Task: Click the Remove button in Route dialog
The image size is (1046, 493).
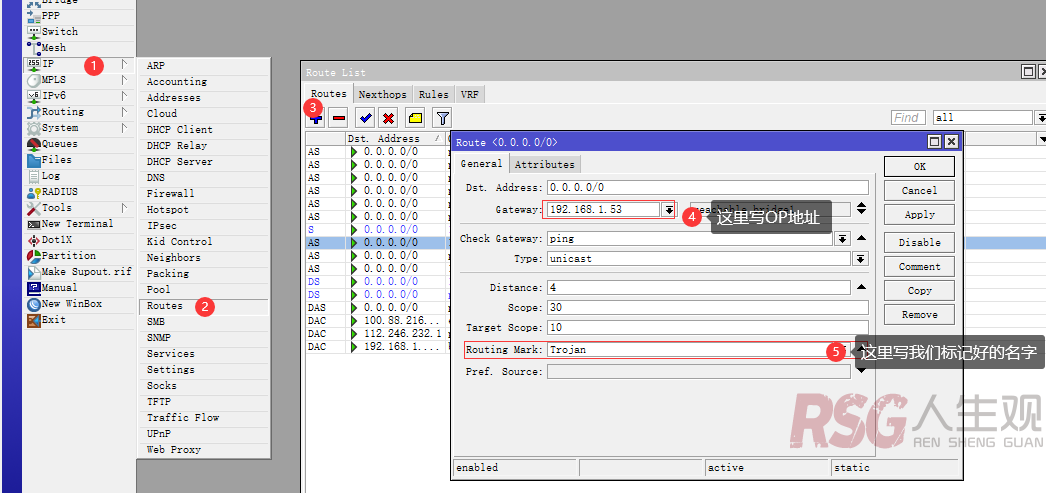Action: click(x=919, y=315)
